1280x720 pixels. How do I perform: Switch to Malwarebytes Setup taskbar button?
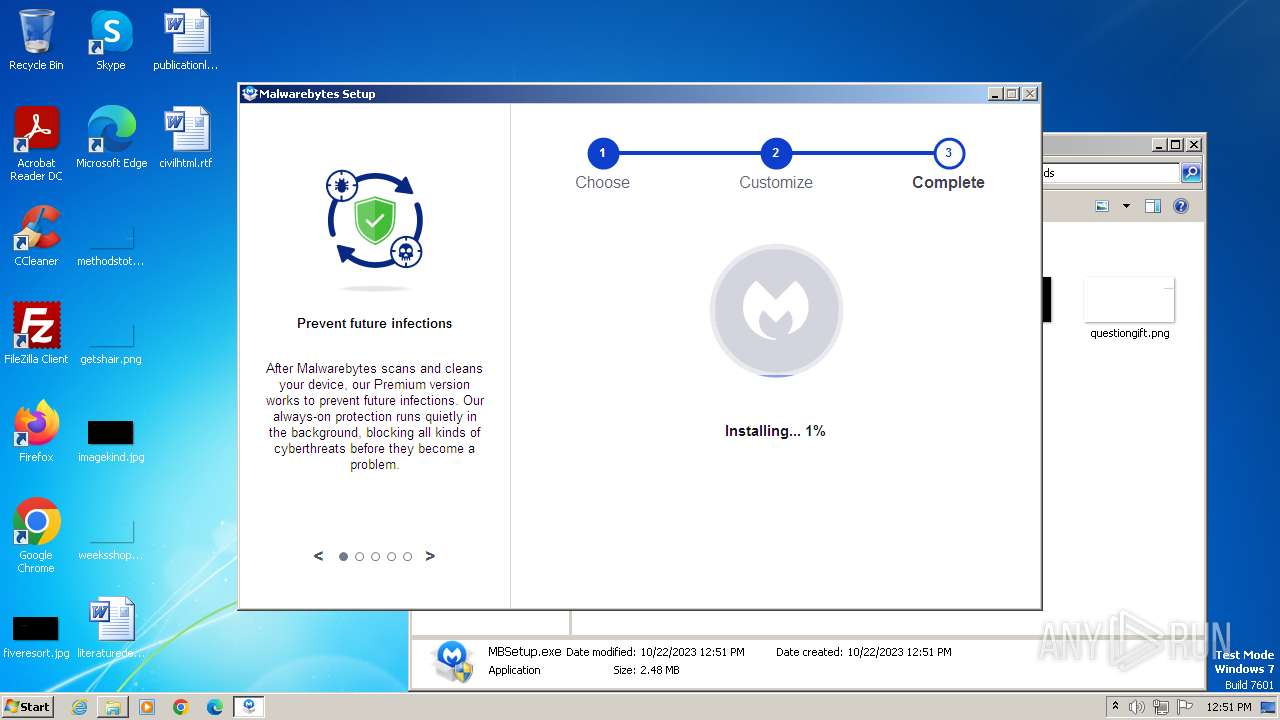click(x=249, y=707)
